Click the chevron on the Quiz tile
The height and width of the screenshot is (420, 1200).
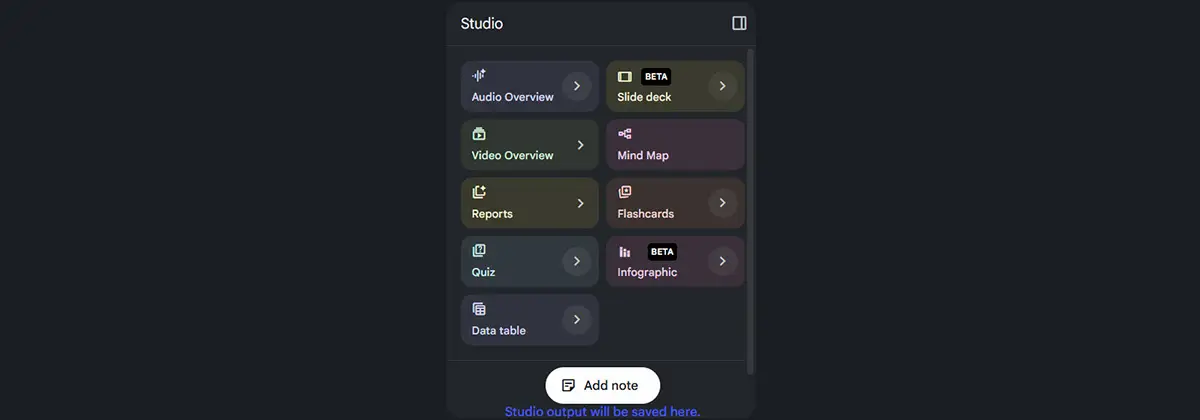[576, 262]
